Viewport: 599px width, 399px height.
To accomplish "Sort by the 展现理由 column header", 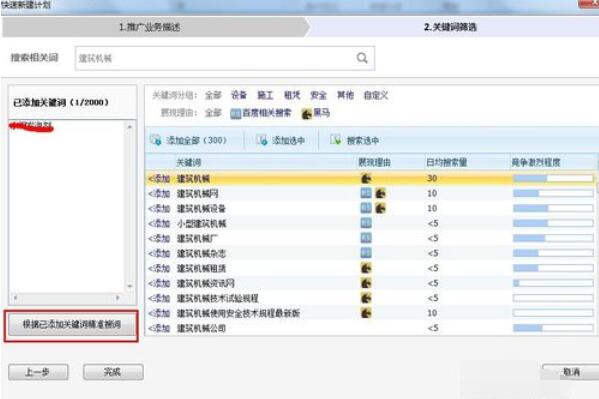I will click(x=374, y=162).
